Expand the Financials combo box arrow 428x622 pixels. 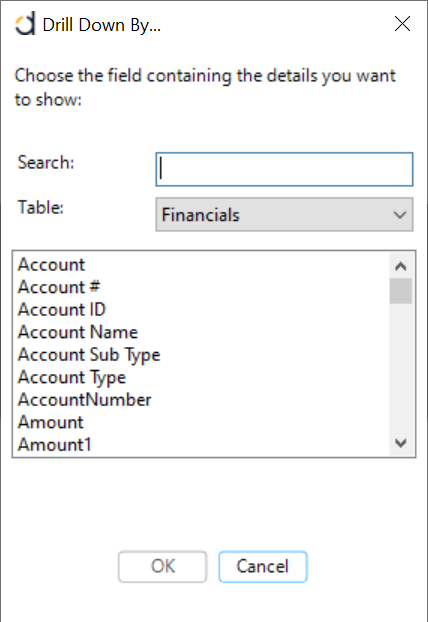tap(400, 215)
